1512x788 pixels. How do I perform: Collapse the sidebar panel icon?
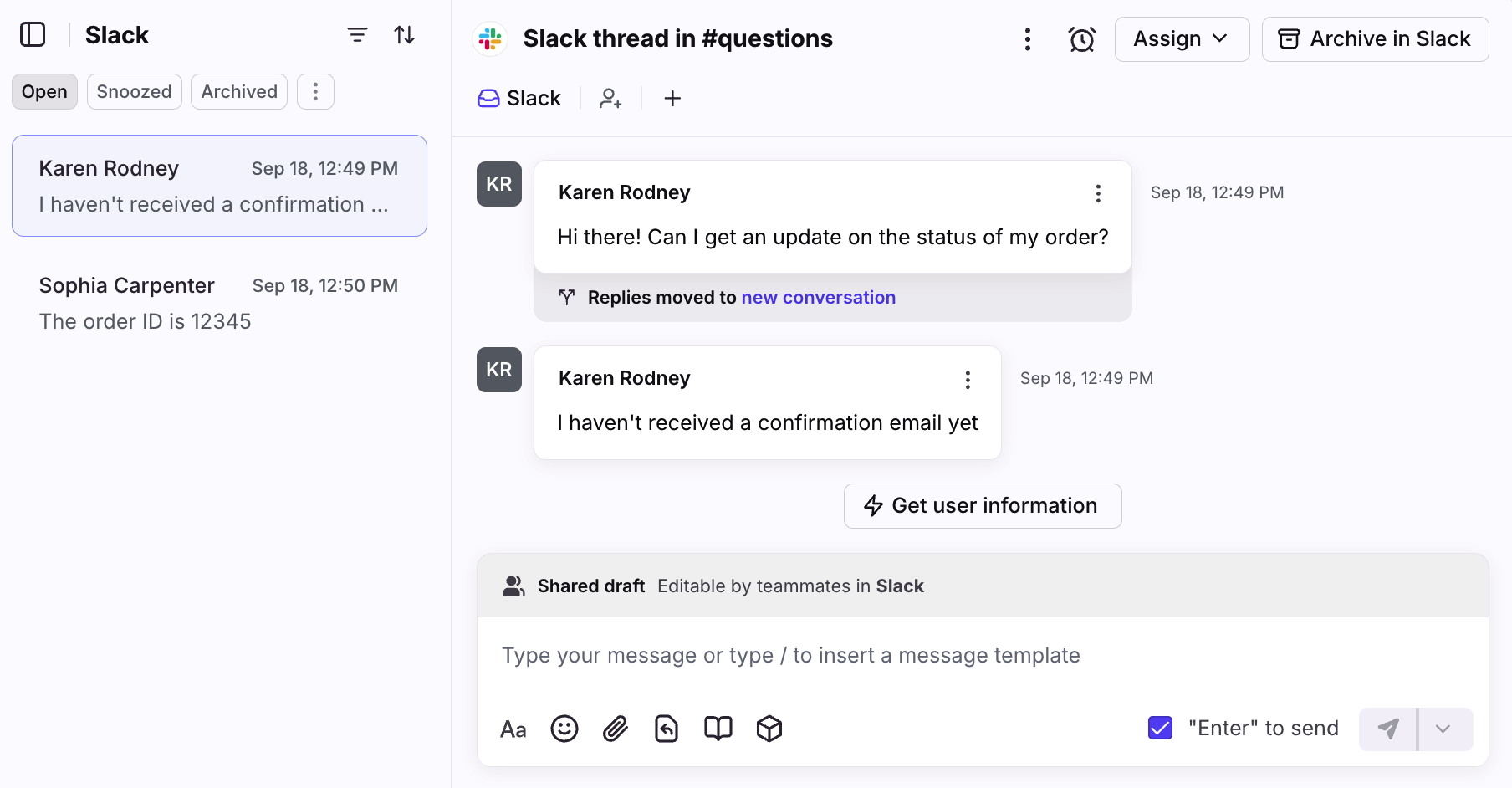[x=33, y=35]
